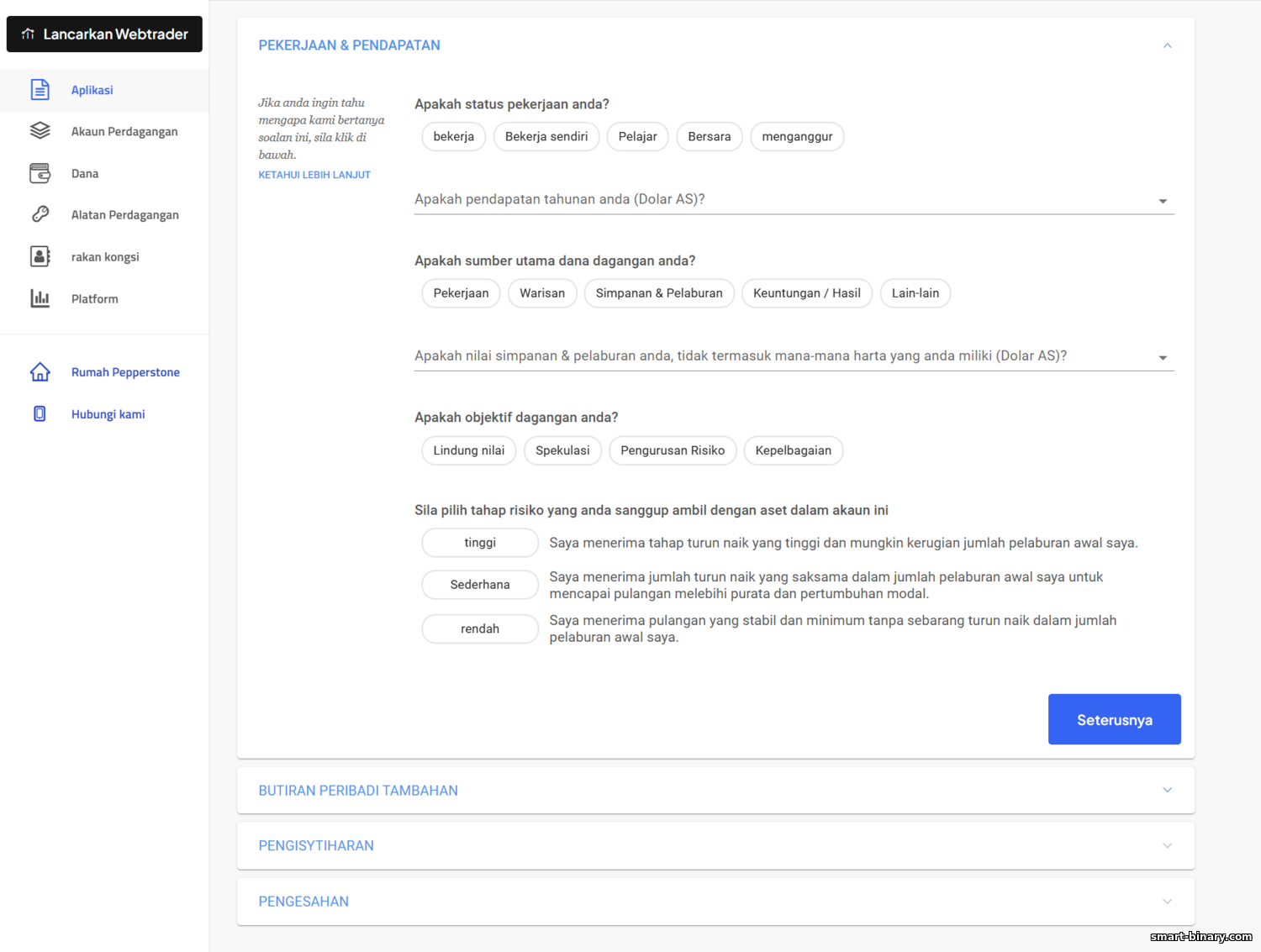Collapse the Pekerjaan & Pendapatan section
This screenshot has height=952, width=1261.
point(1167,45)
